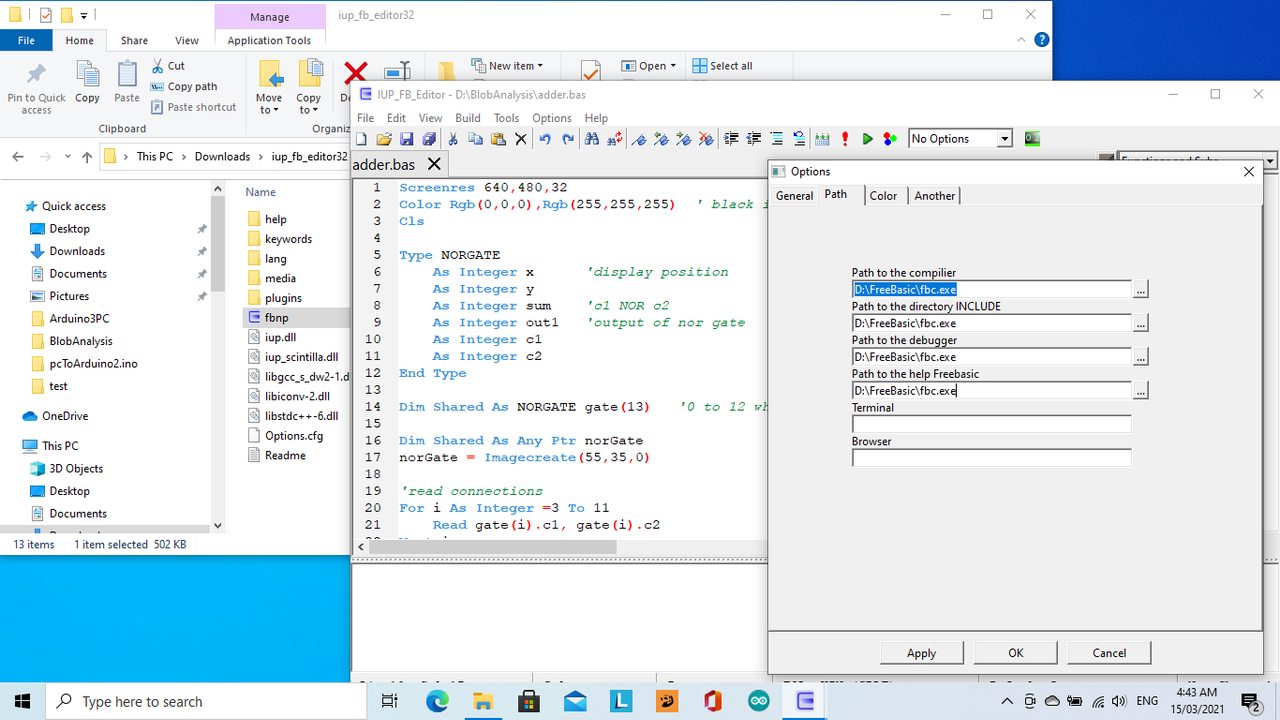Select Options.cfg in the Explorer file list
Viewport: 1280px width, 720px height.
[x=293, y=436]
